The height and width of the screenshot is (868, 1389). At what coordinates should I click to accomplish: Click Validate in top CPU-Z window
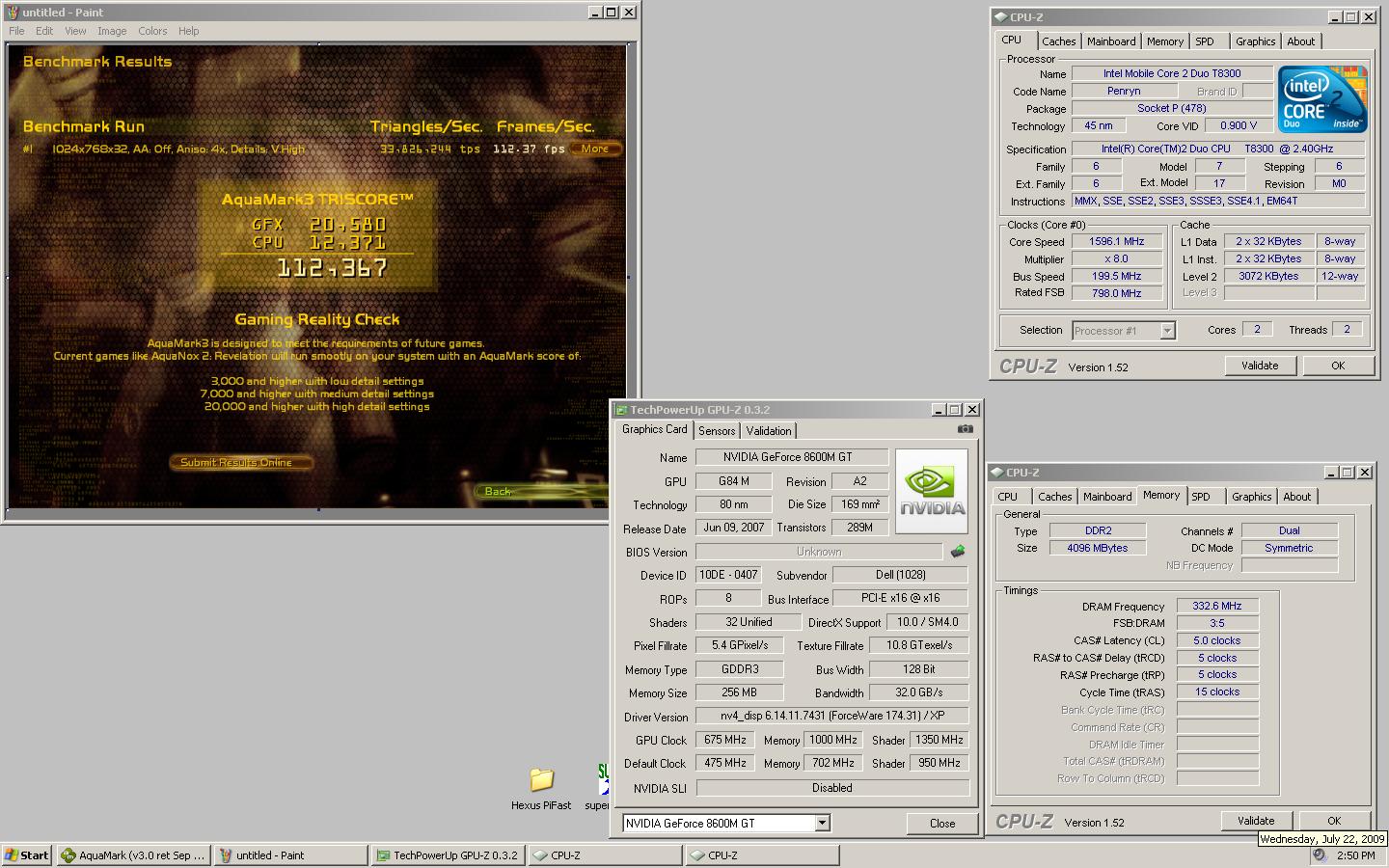(x=1260, y=366)
